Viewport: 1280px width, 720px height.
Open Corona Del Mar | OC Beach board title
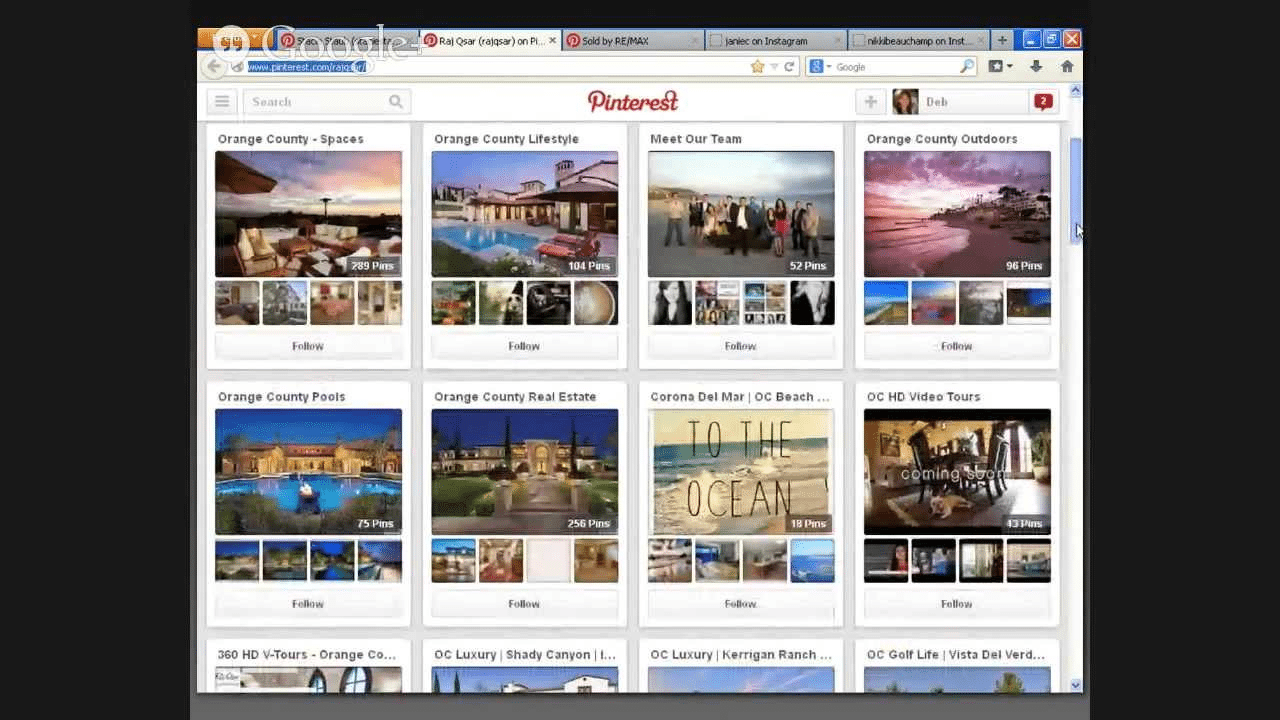point(740,397)
